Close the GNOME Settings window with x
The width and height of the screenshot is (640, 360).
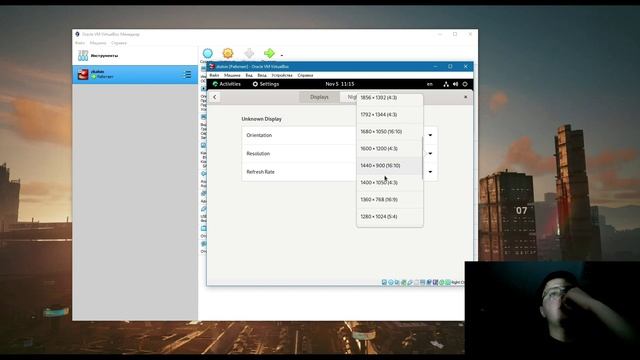click(x=465, y=97)
